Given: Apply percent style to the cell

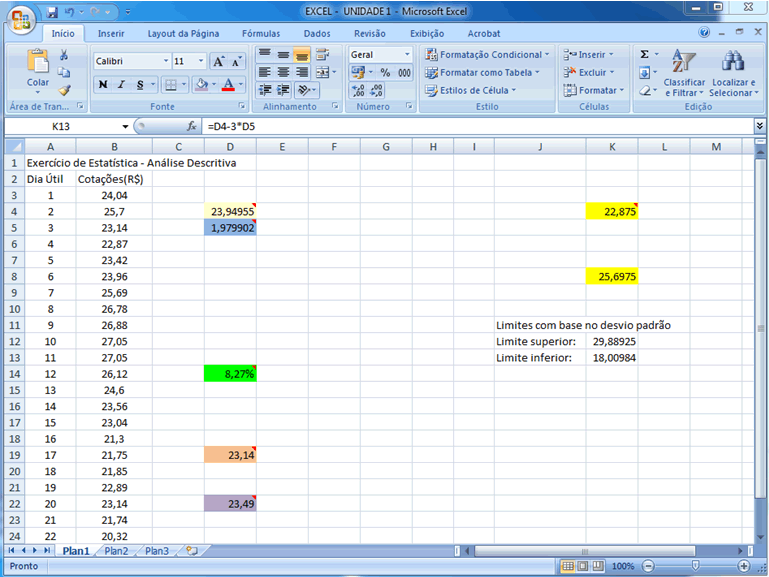Looking at the screenshot, I should click(385, 73).
